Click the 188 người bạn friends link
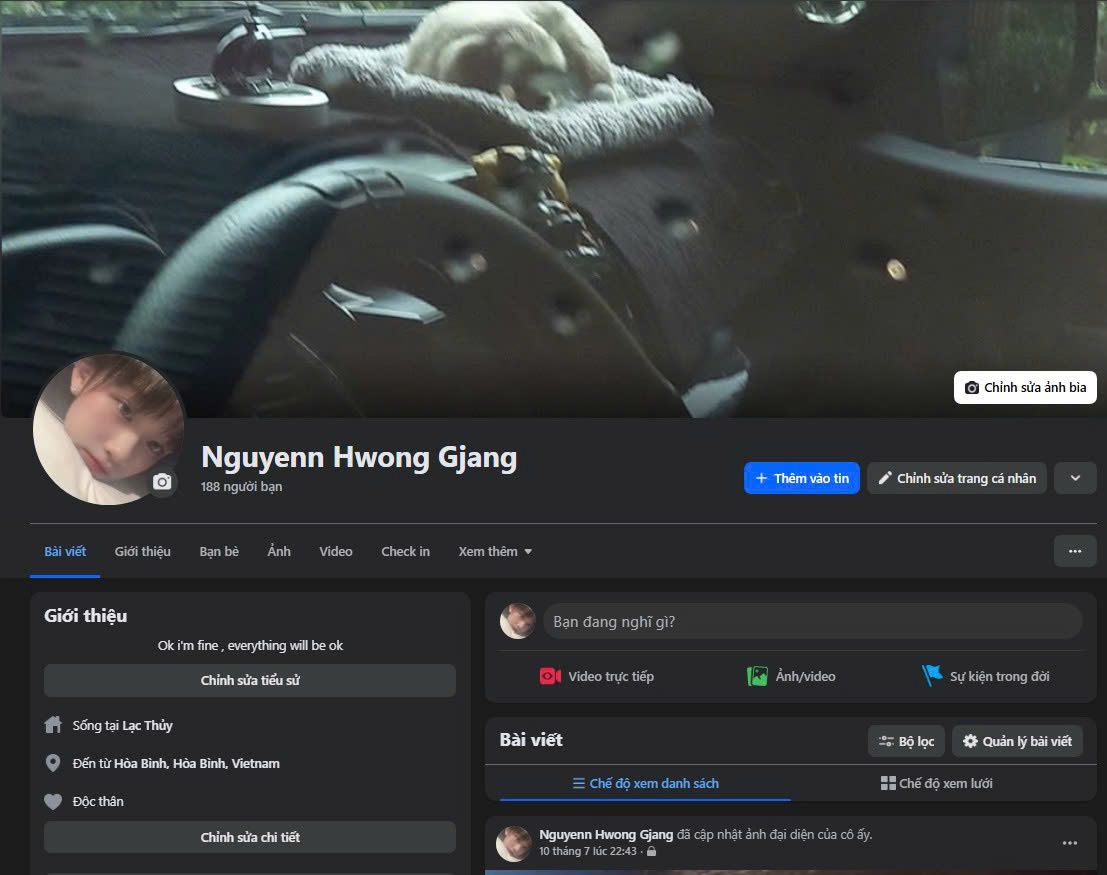Viewport: 1107px width, 875px height. click(x=241, y=487)
